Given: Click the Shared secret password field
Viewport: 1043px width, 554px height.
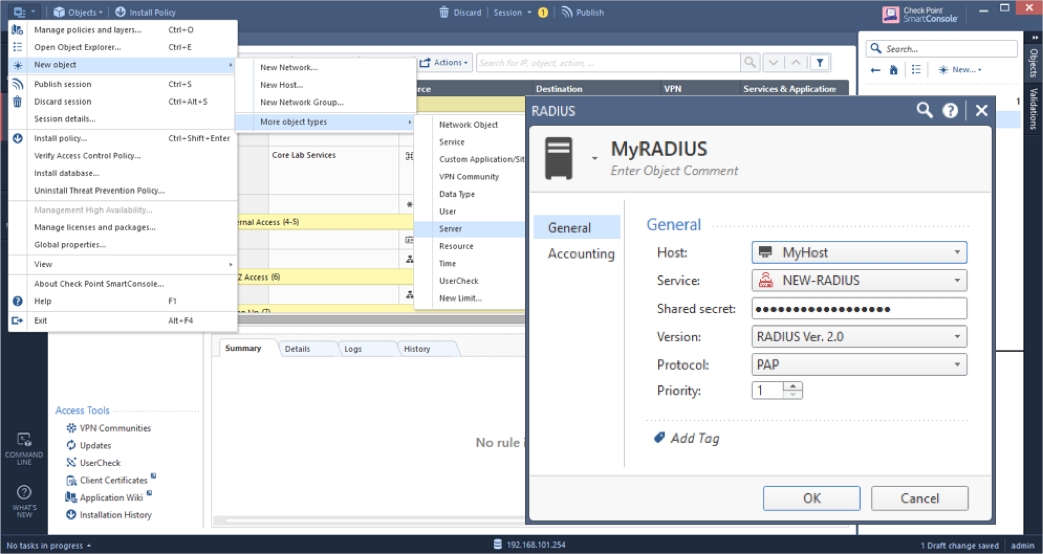Looking at the screenshot, I should (858, 309).
